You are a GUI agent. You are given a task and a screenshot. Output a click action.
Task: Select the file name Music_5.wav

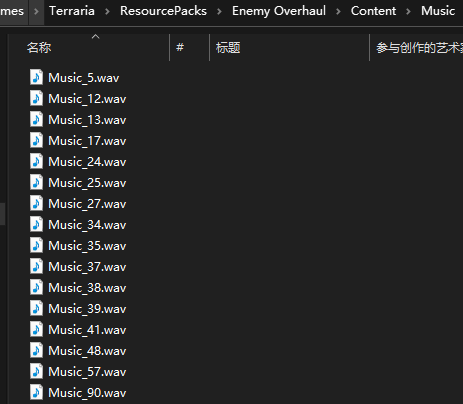coord(84,78)
